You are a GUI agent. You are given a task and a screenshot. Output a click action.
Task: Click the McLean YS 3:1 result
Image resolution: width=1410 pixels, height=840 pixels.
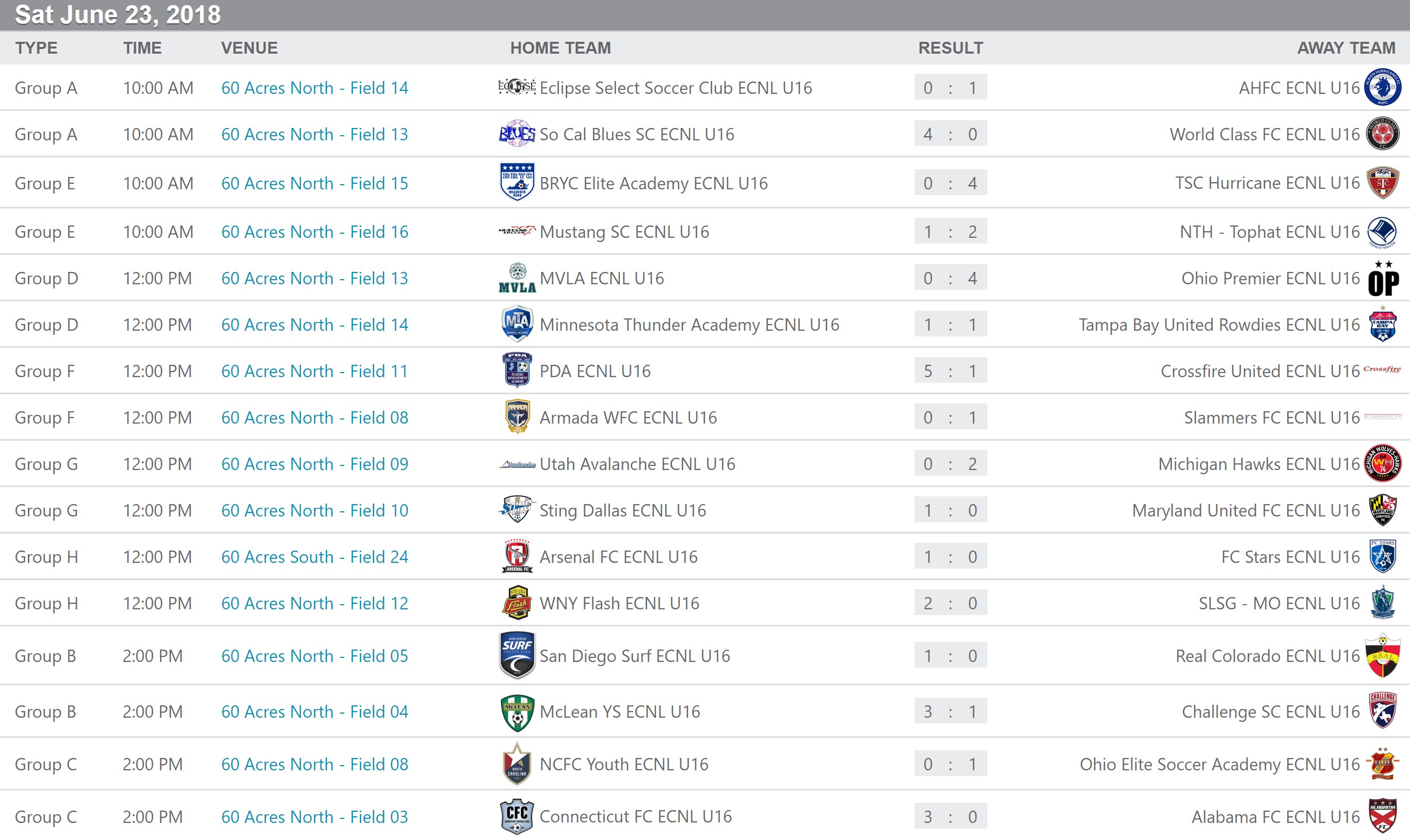[x=950, y=712]
